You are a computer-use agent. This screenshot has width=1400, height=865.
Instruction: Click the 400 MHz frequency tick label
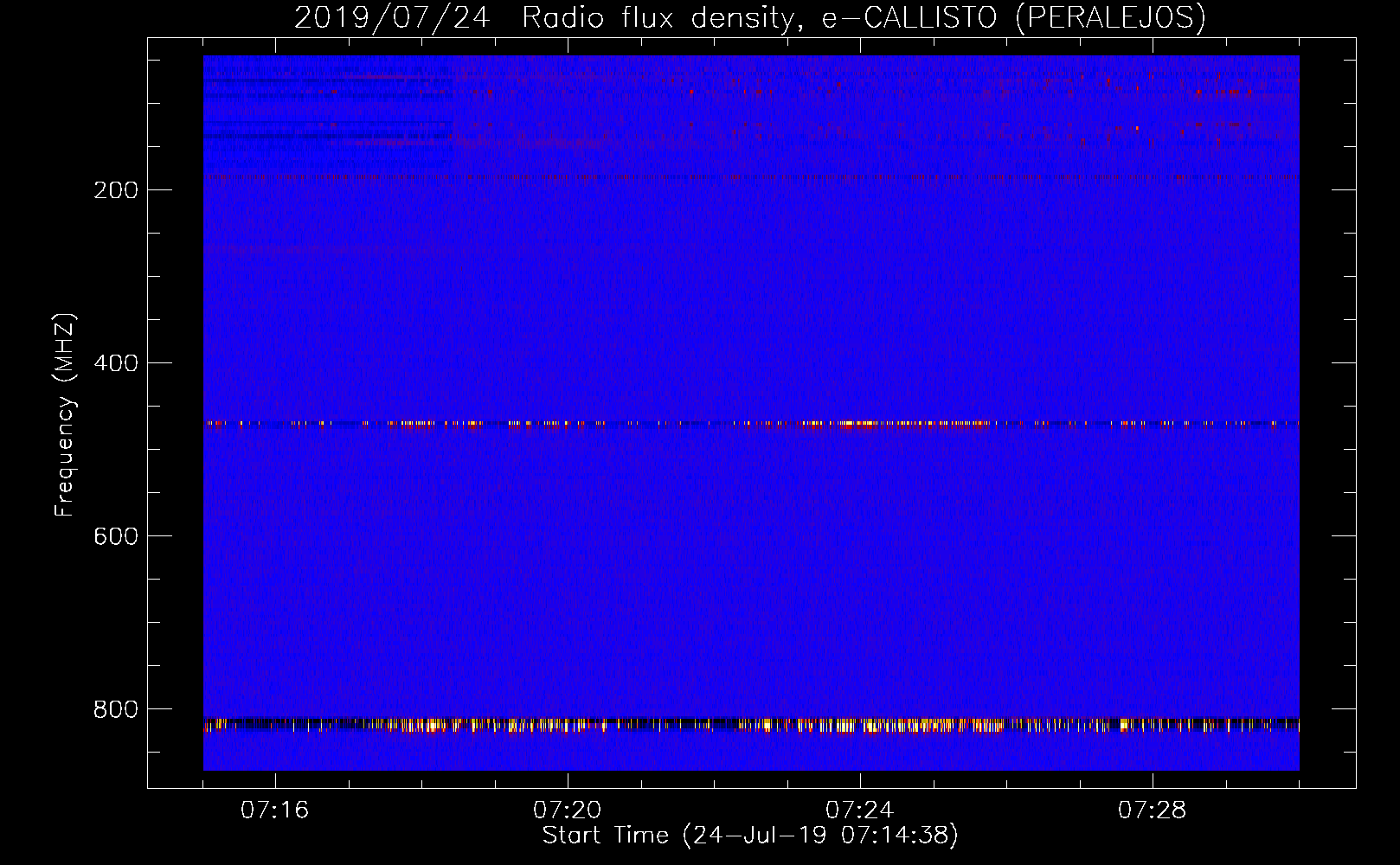point(116,363)
